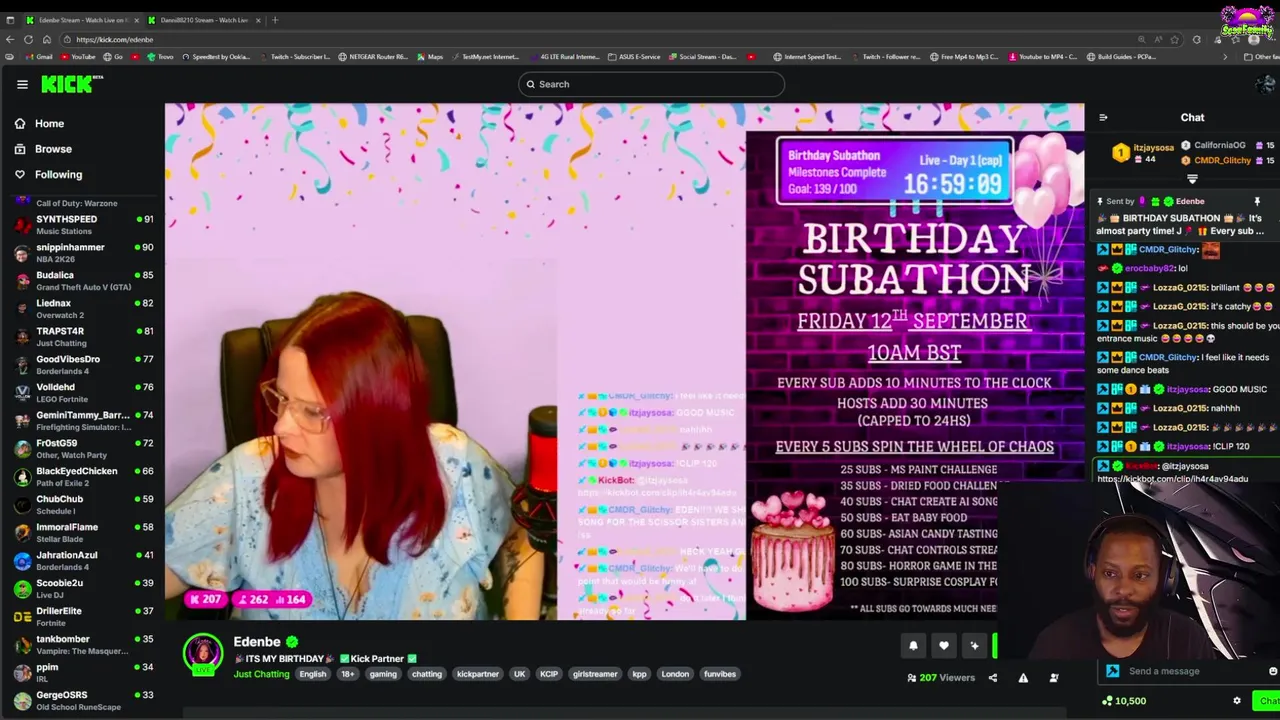
Task: Open snippinhammer channel in sidebar
Action: 82,253
